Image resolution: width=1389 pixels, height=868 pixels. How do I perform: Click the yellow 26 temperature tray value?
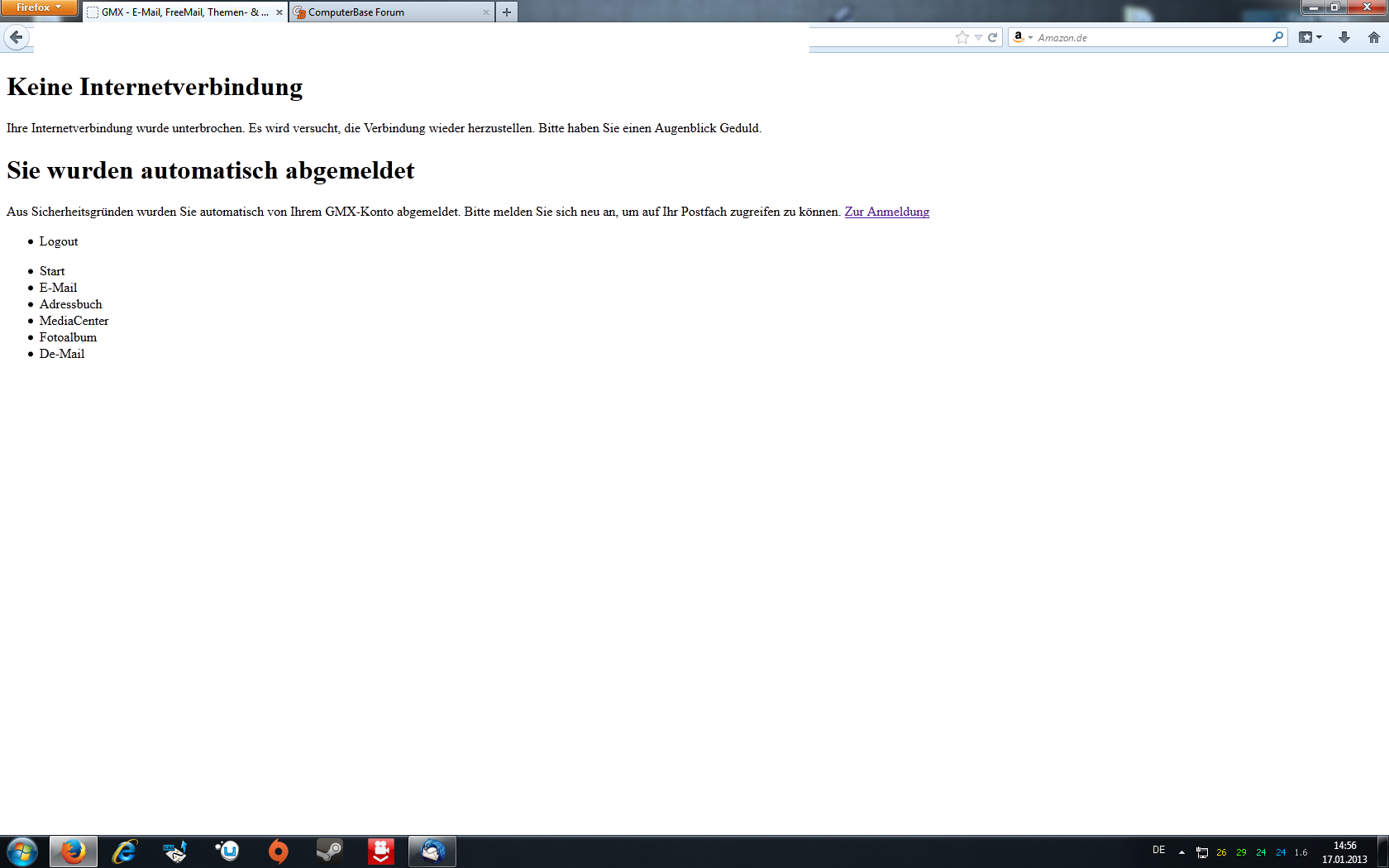[x=1221, y=852]
